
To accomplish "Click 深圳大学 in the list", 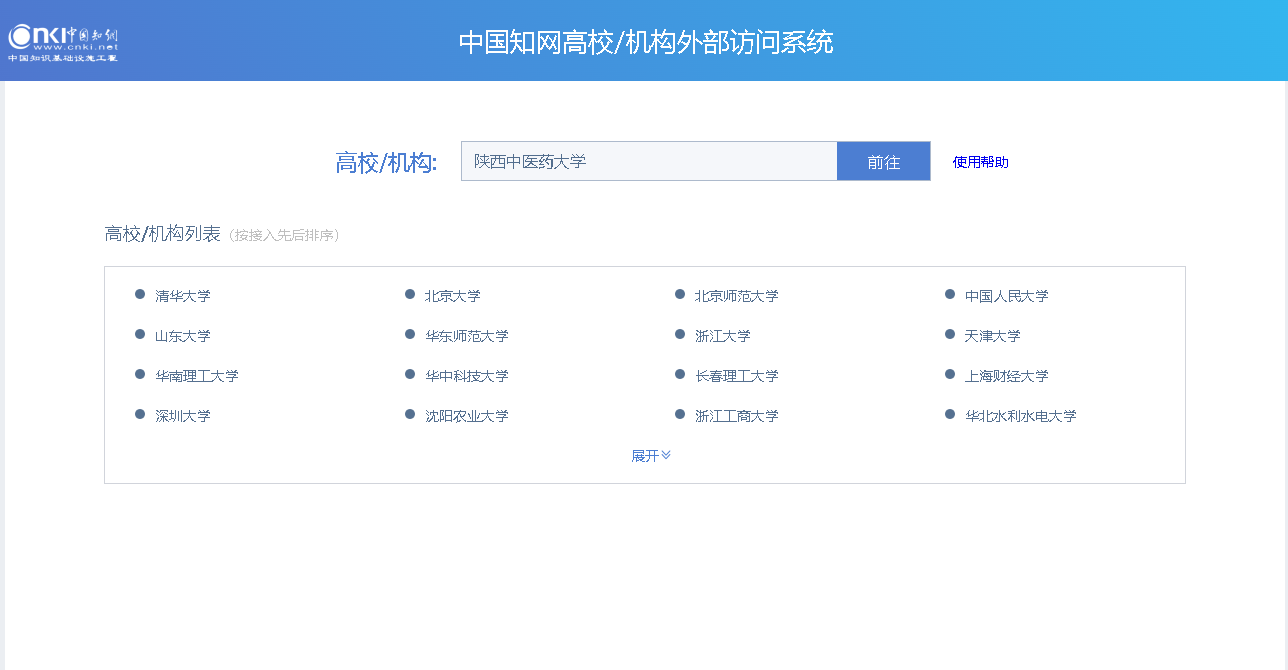I will tap(183, 416).
